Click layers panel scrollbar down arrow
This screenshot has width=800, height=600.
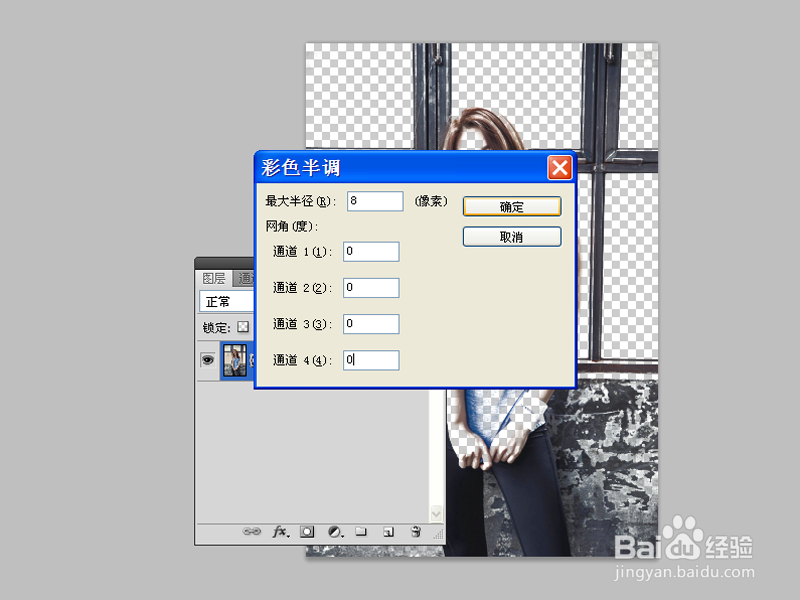pos(436,513)
